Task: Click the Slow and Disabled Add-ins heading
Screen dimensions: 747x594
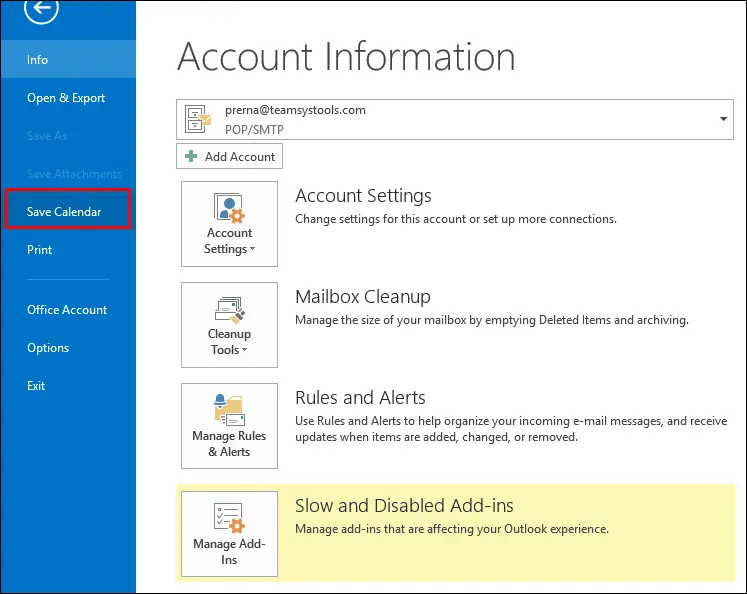Action: coord(404,506)
